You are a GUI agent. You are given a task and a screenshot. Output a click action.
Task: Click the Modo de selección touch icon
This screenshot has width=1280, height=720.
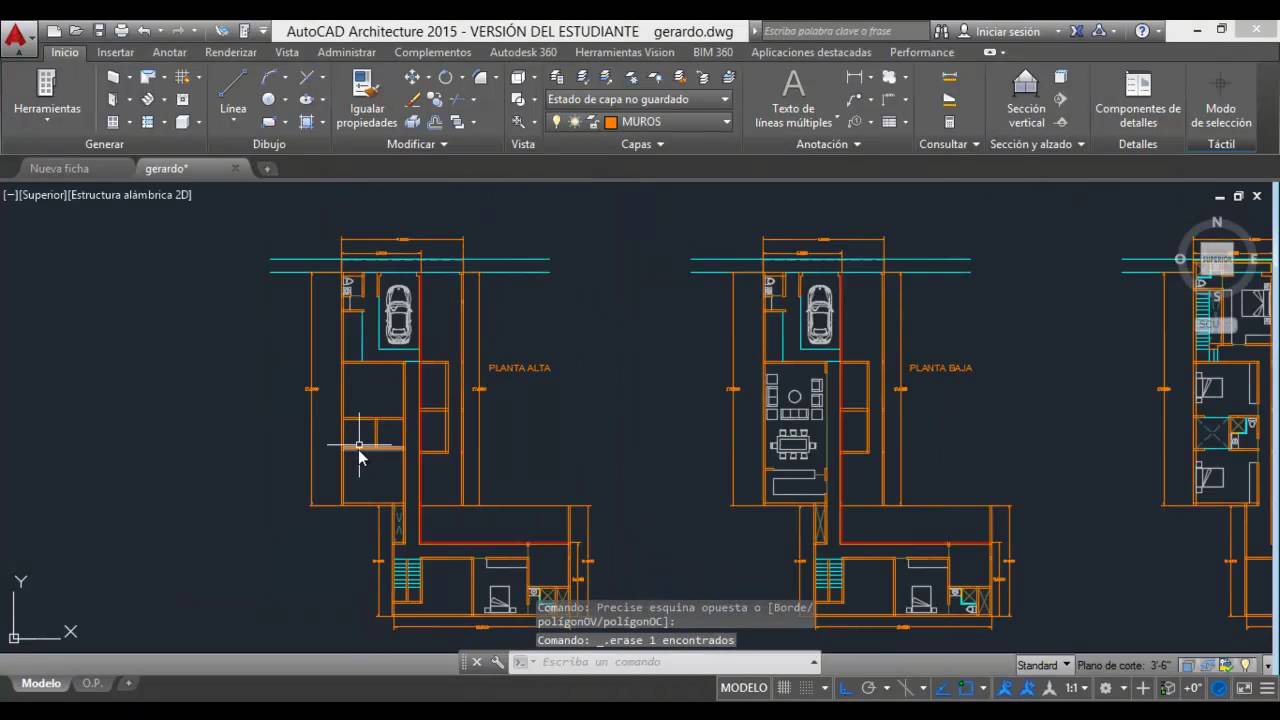click(1220, 98)
